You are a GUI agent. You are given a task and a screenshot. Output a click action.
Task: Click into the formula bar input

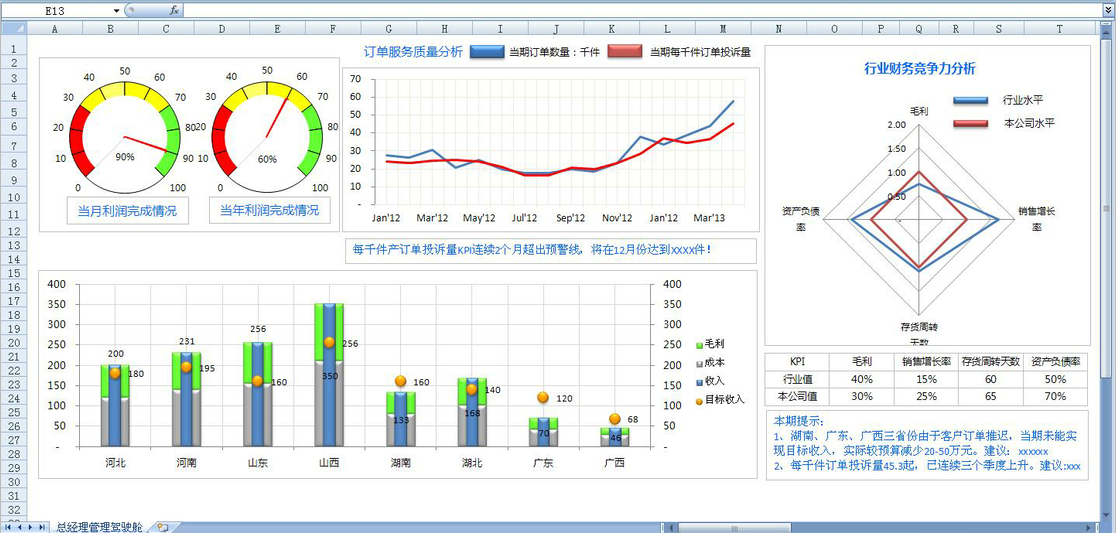point(641,11)
